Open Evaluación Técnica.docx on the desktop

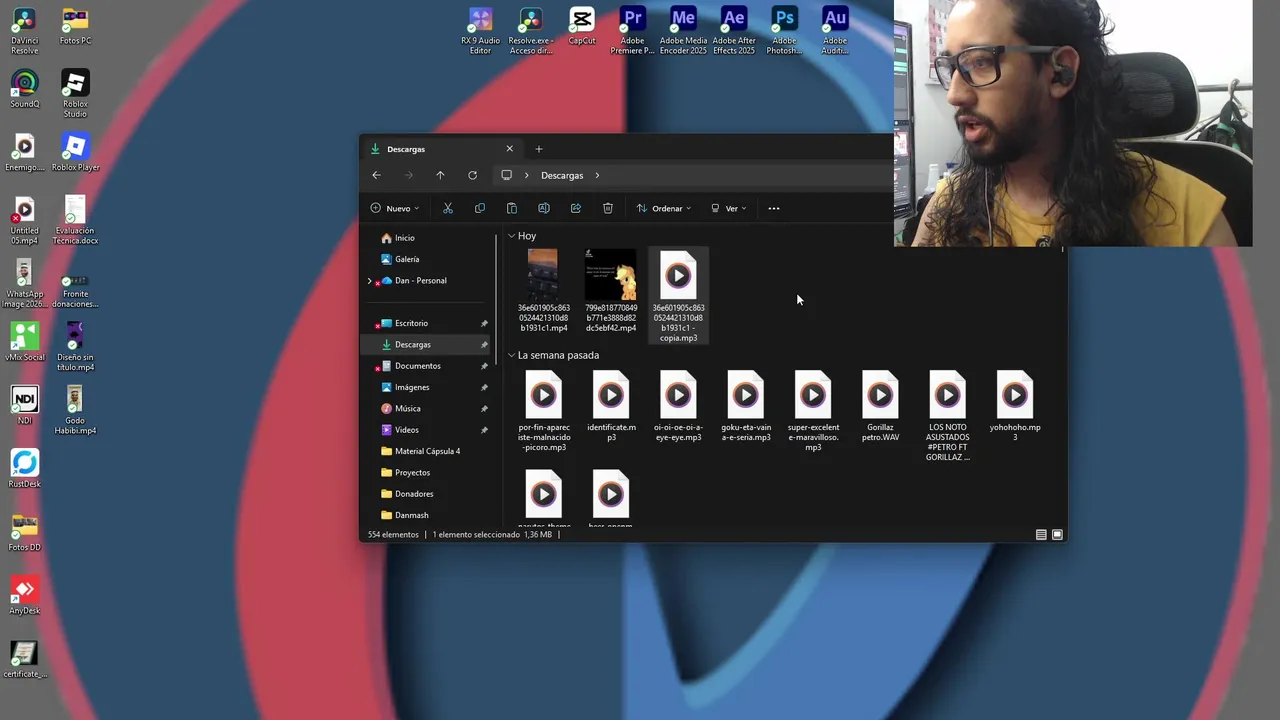(76, 221)
